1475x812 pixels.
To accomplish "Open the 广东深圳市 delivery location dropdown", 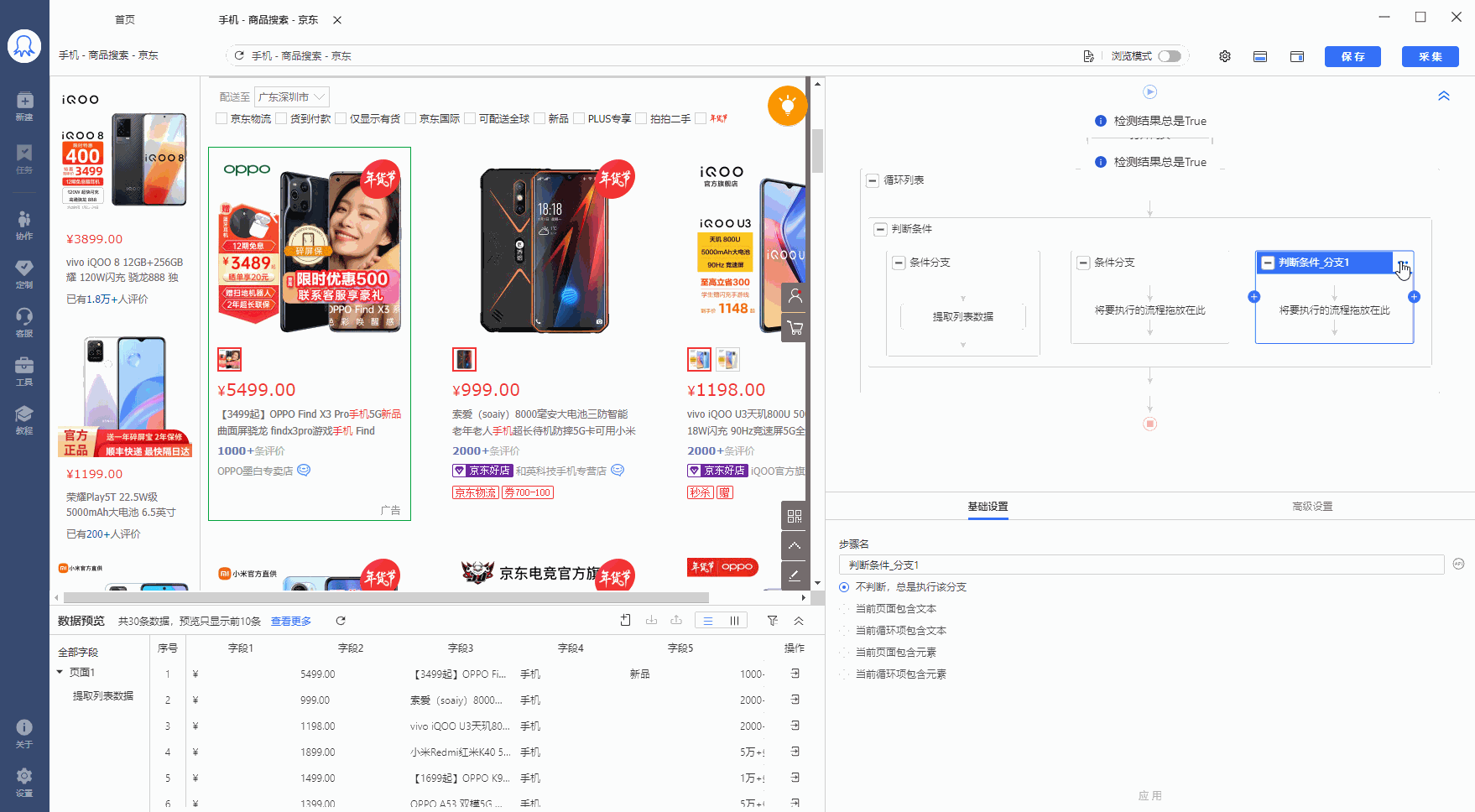I will [x=292, y=97].
